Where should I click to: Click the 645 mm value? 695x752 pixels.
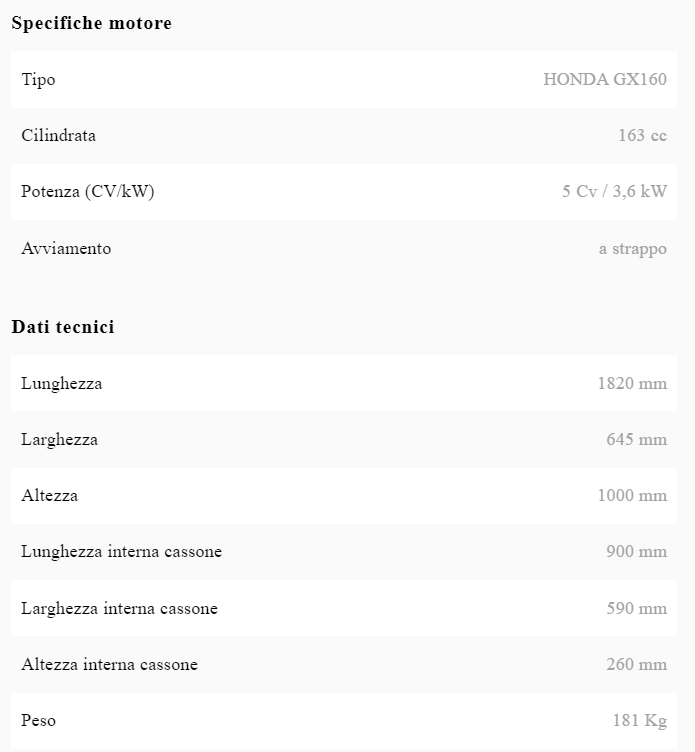(636, 439)
